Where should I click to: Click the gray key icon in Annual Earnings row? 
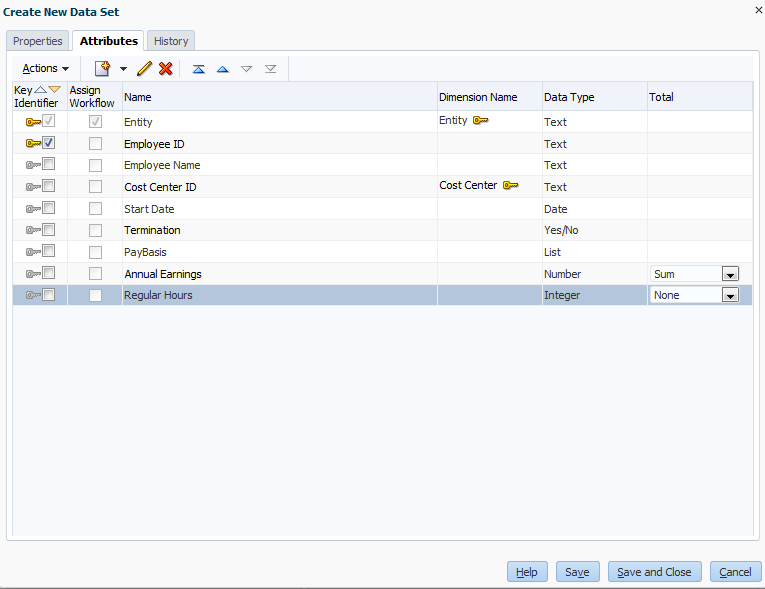click(x=33, y=274)
